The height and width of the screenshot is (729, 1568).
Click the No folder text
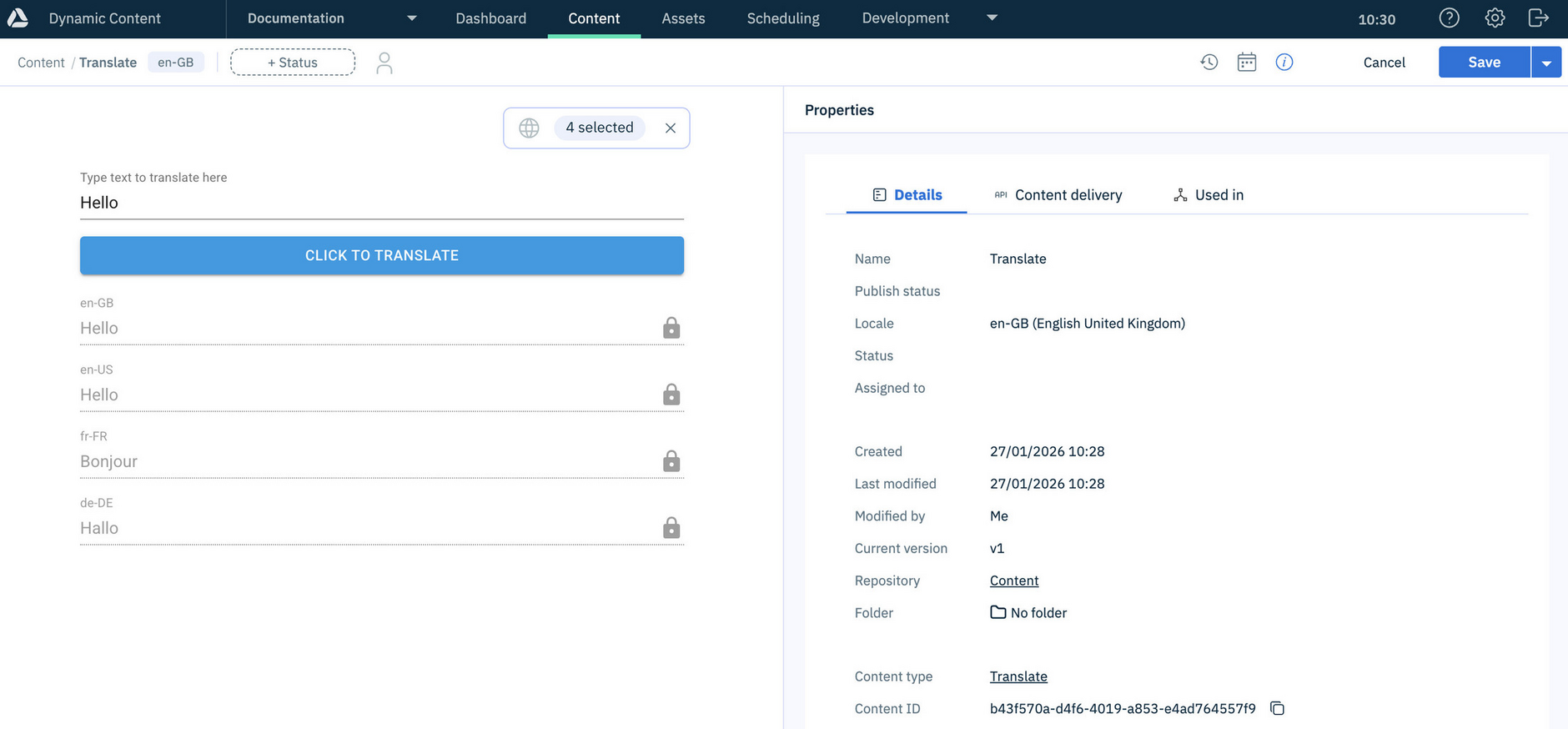(1038, 613)
